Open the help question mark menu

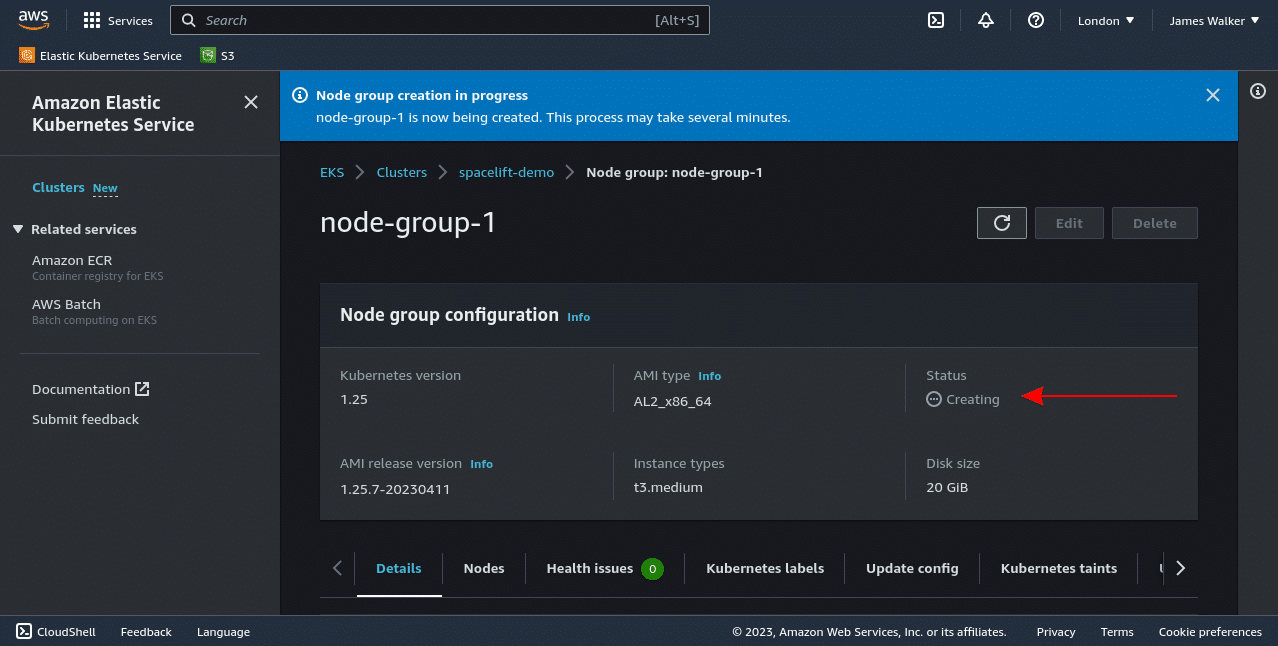click(1036, 20)
